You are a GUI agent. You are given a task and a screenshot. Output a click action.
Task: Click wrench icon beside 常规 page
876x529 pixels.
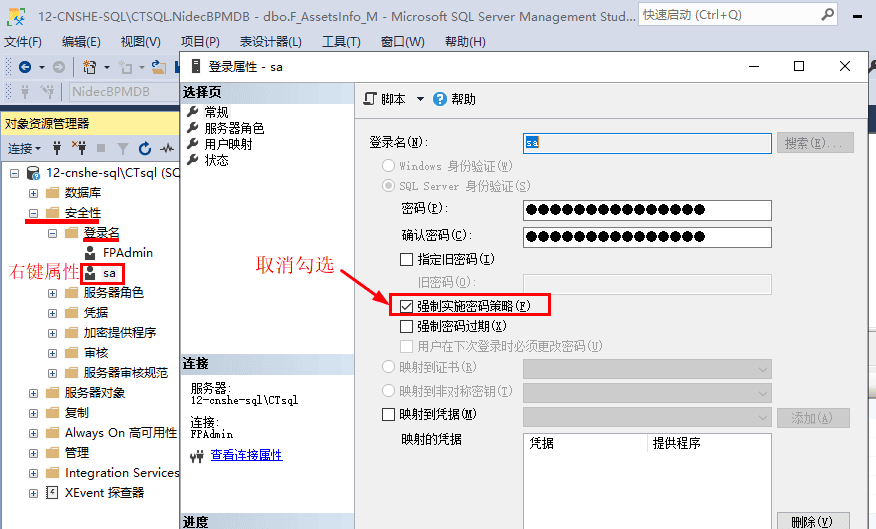point(193,111)
